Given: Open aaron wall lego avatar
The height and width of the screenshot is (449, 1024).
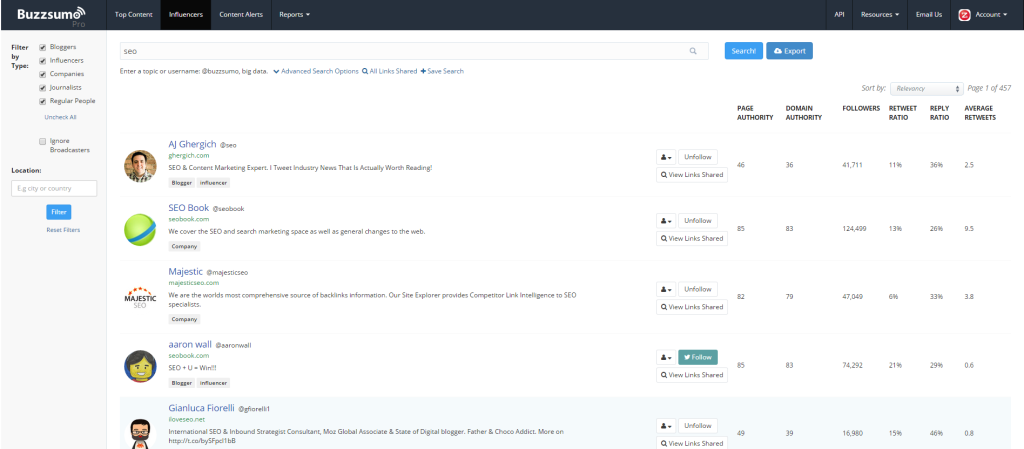Looking at the screenshot, I should pos(140,366).
